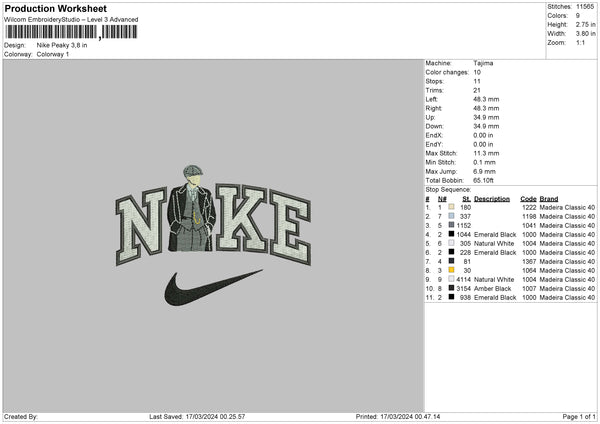Click the 'Created By:' footer label

click(21, 417)
